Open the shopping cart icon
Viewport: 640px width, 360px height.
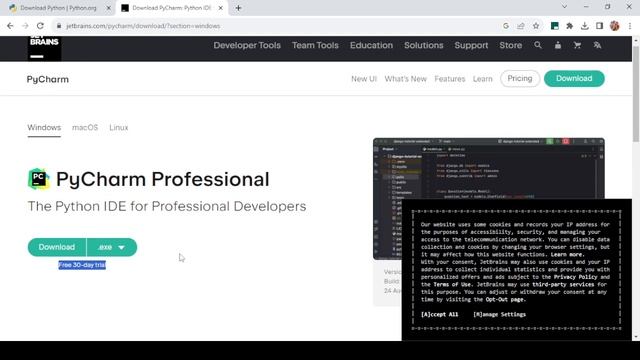coord(577,45)
